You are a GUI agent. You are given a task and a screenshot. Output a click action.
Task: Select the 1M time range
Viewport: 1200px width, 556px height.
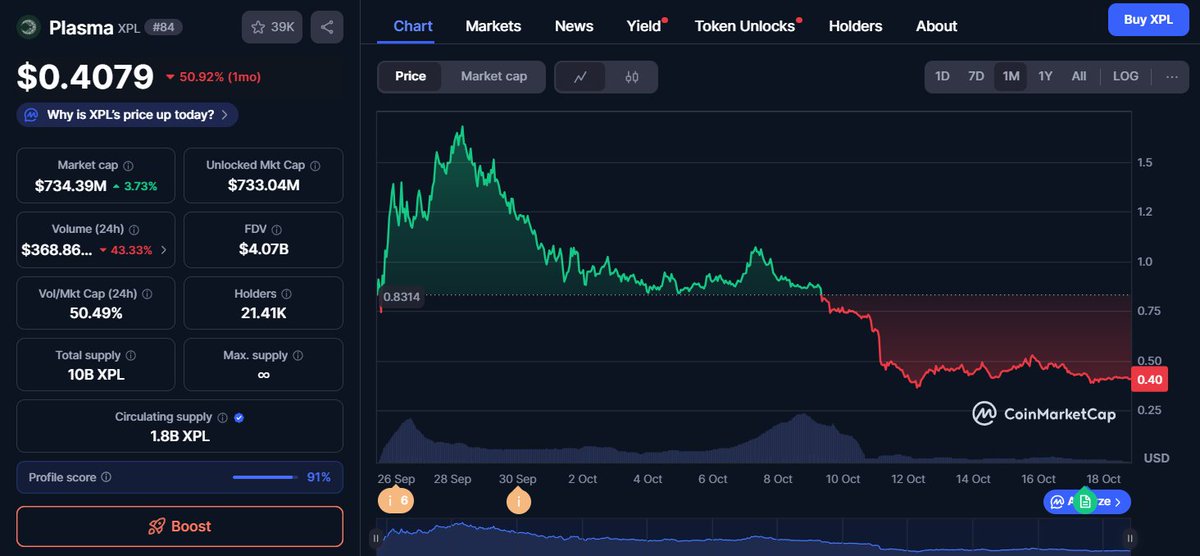1010,76
